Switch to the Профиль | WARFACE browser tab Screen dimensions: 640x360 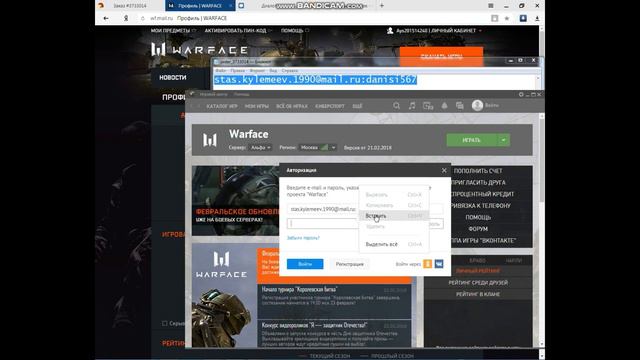200,6
